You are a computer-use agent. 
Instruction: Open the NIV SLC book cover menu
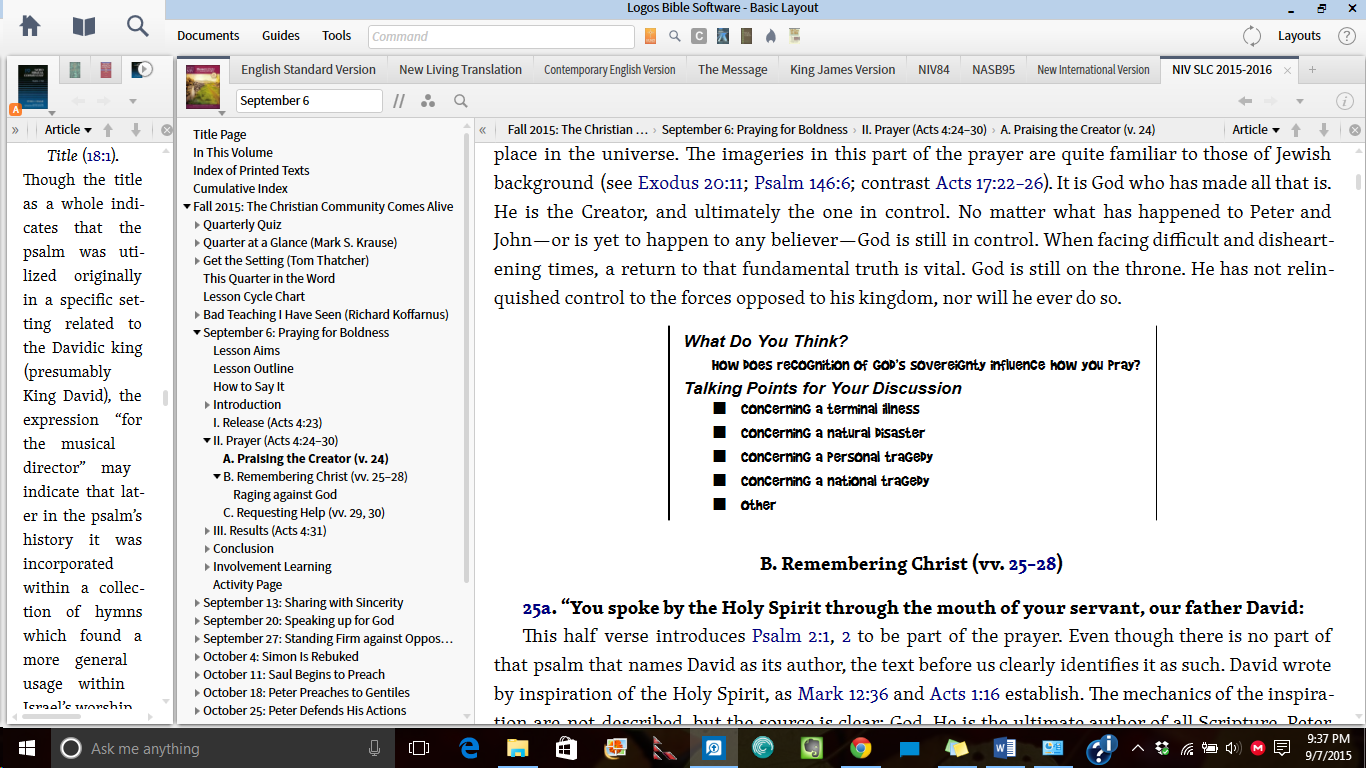tap(203, 87)
